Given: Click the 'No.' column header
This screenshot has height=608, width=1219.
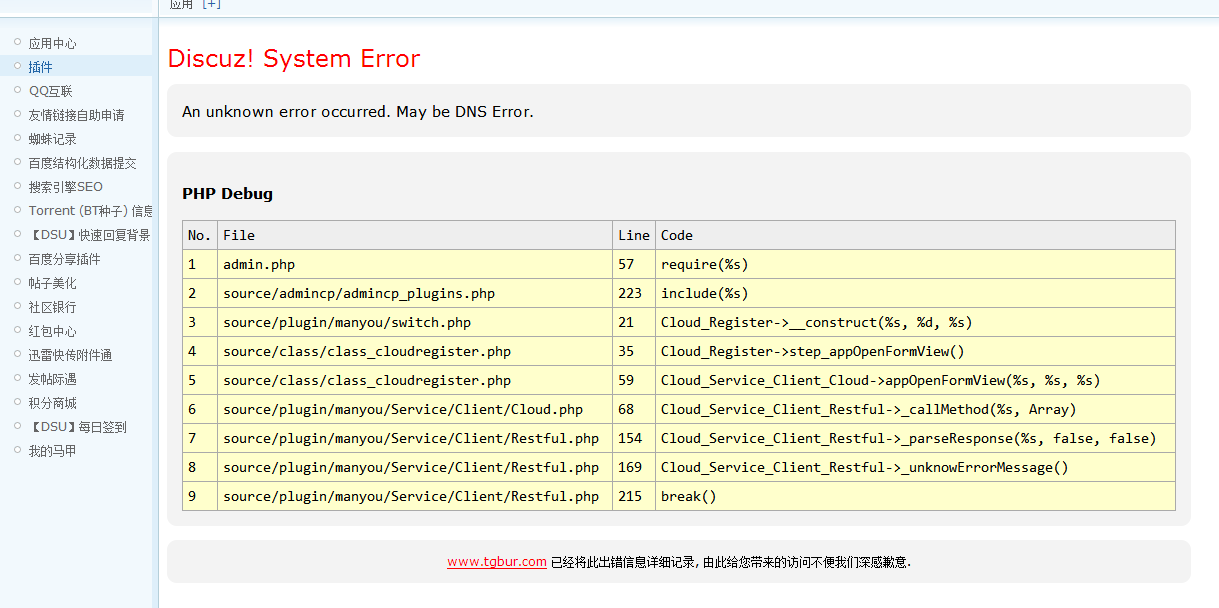Looking at the screenshot, I should coord(200,235).
